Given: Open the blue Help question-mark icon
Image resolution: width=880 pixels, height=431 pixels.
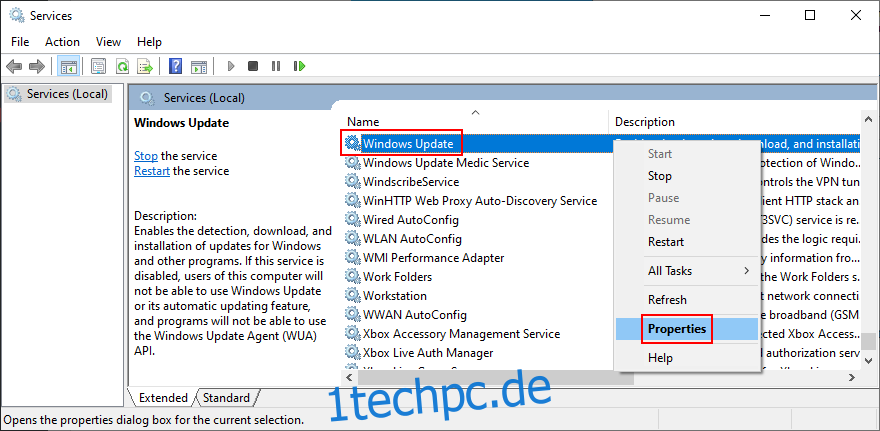Looking at the screenshot, I should (x=176, y=66).
